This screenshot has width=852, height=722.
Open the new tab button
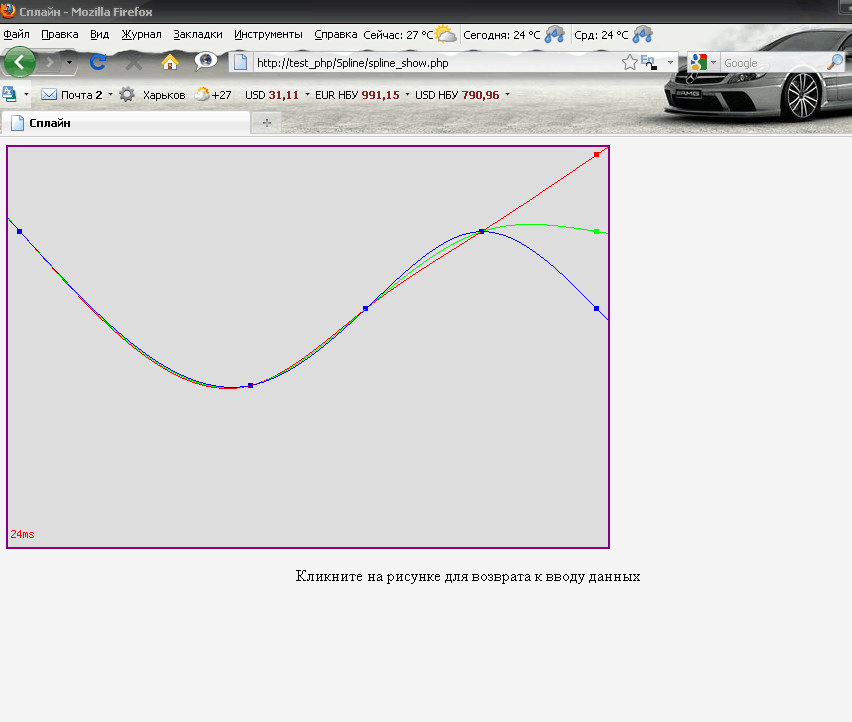pyautogui.click(x=266, y=123)
